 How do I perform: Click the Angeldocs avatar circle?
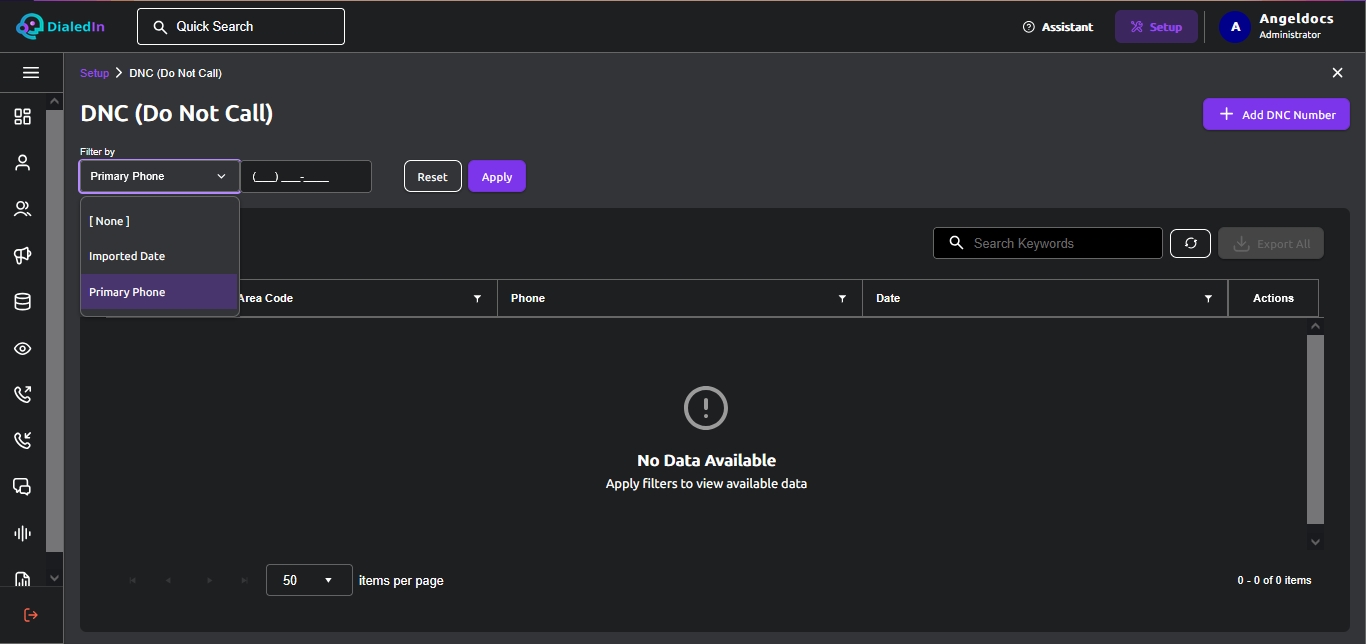pos(1235,27)
